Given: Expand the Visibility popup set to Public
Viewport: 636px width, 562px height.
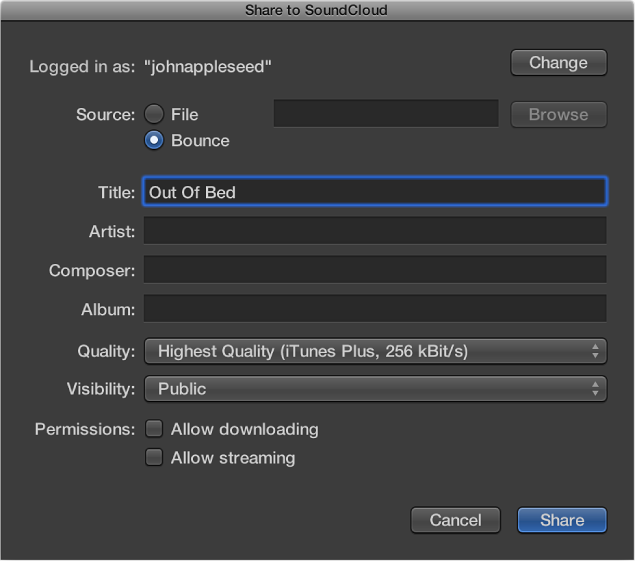Looking at the screenshot, I should click(x=375, y=388).
